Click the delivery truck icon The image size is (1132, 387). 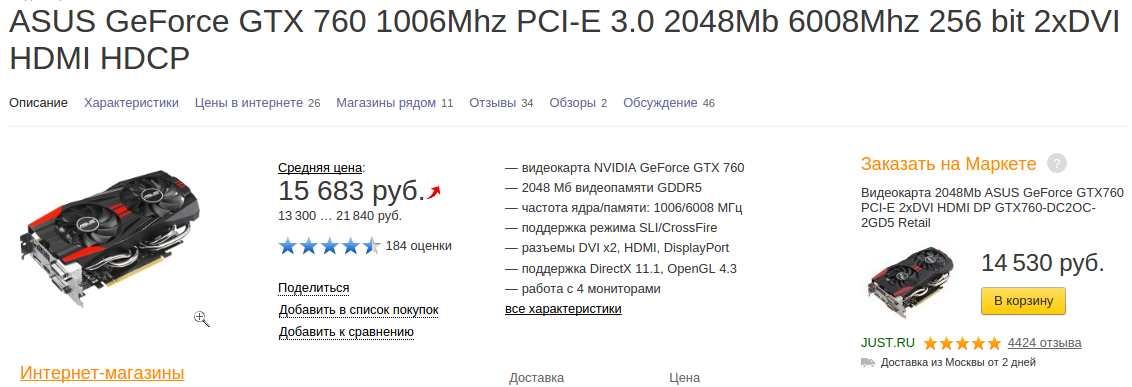click(x=868, y=362)
